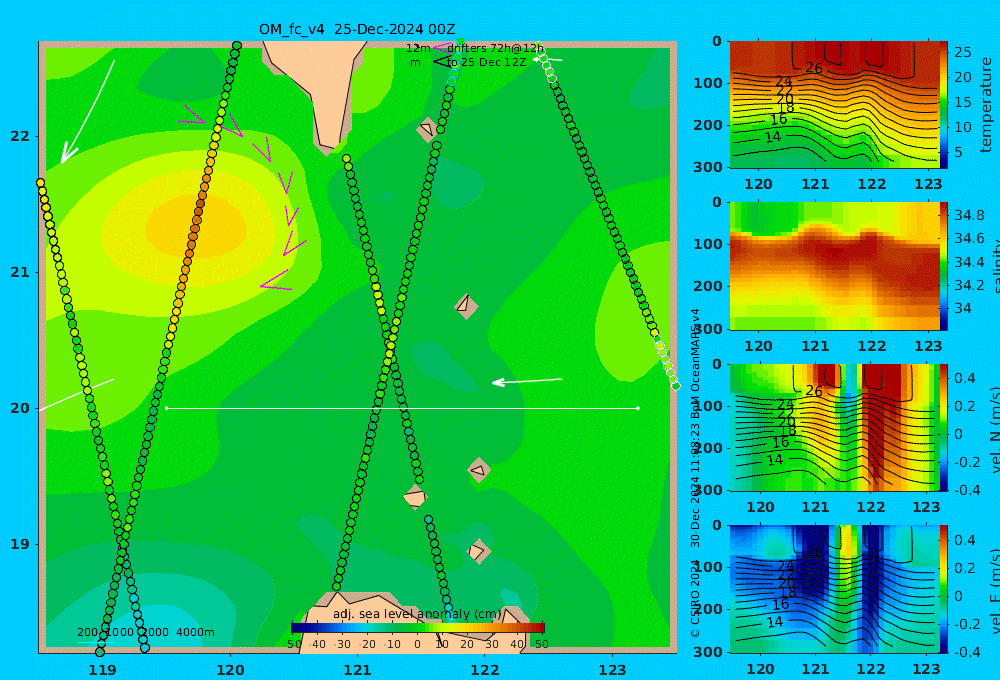1000x680 pixels.
Task: Click the sea level anomaly colorbar
Action: coord(418,628)
